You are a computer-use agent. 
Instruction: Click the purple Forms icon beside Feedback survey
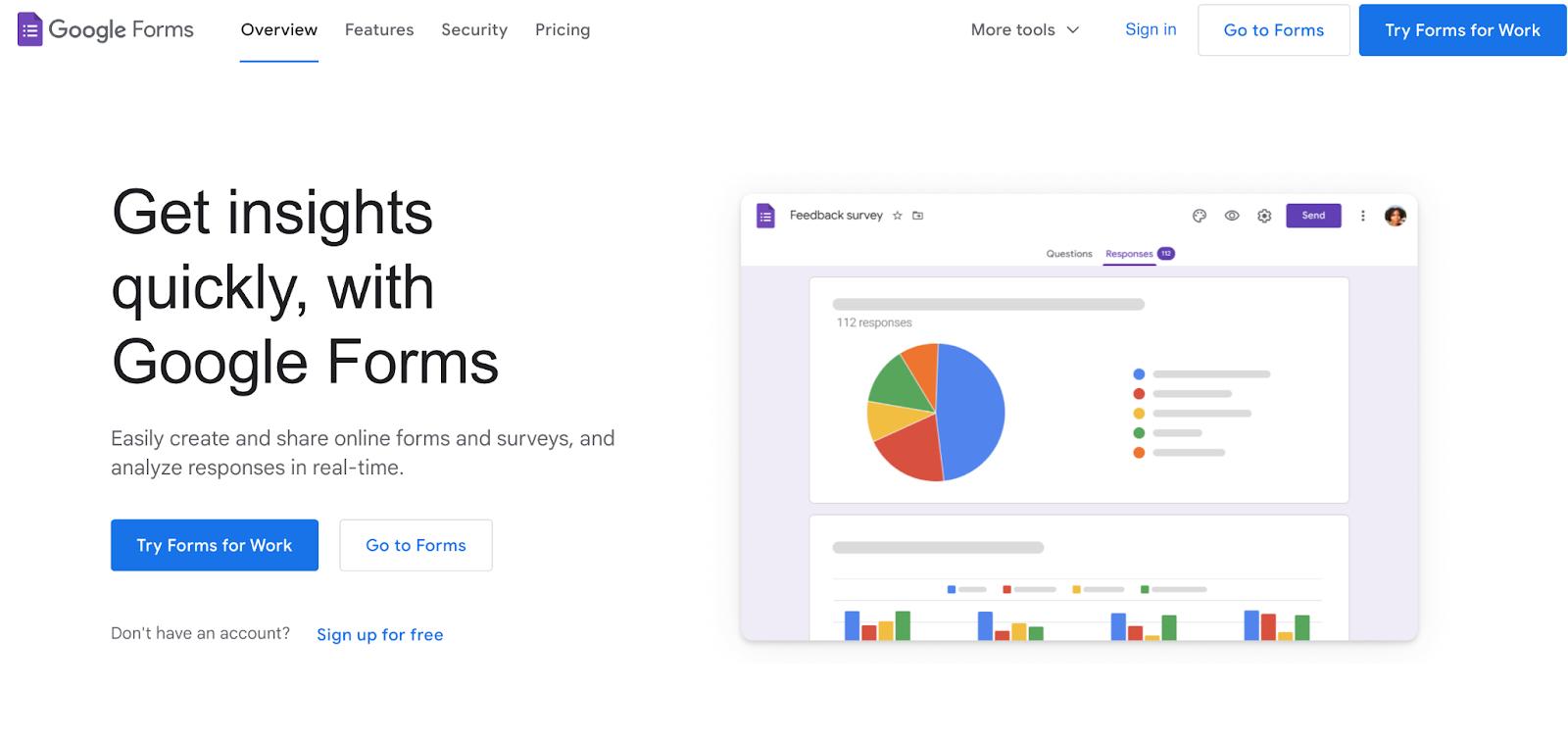(766, 216)
